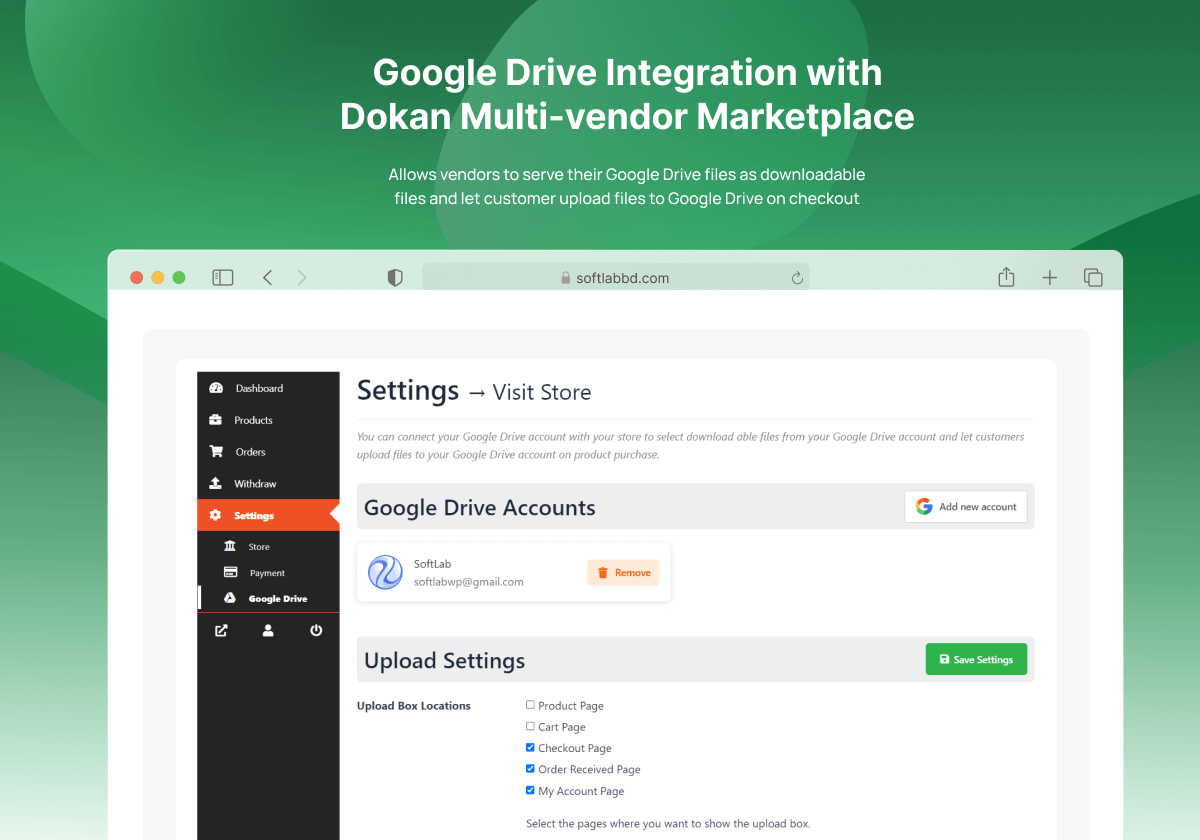Image resolution: width=1200 pixels, height=840 pixels.
Task: Click the browser share icon
Action: 1007,277
